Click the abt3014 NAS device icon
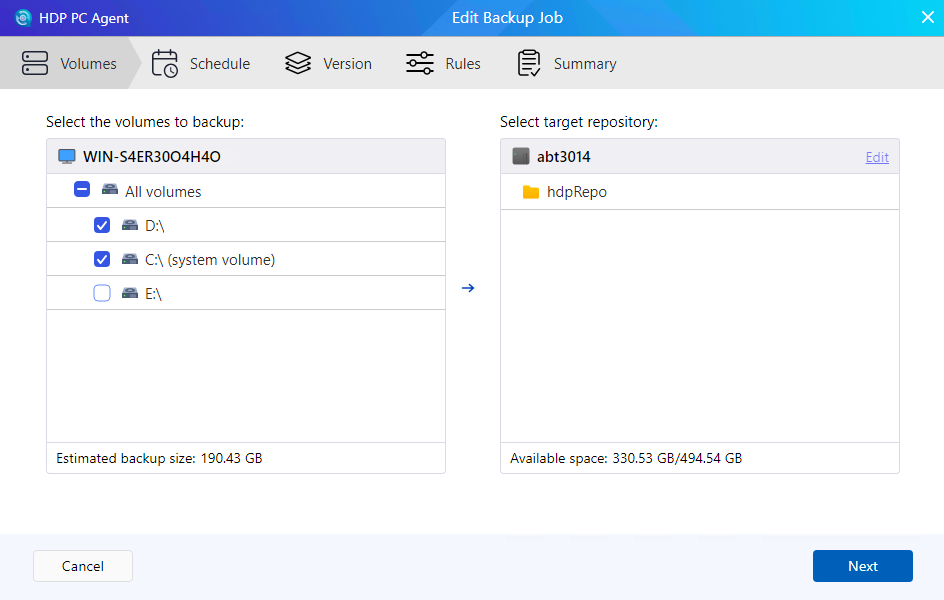 [520, 157]
